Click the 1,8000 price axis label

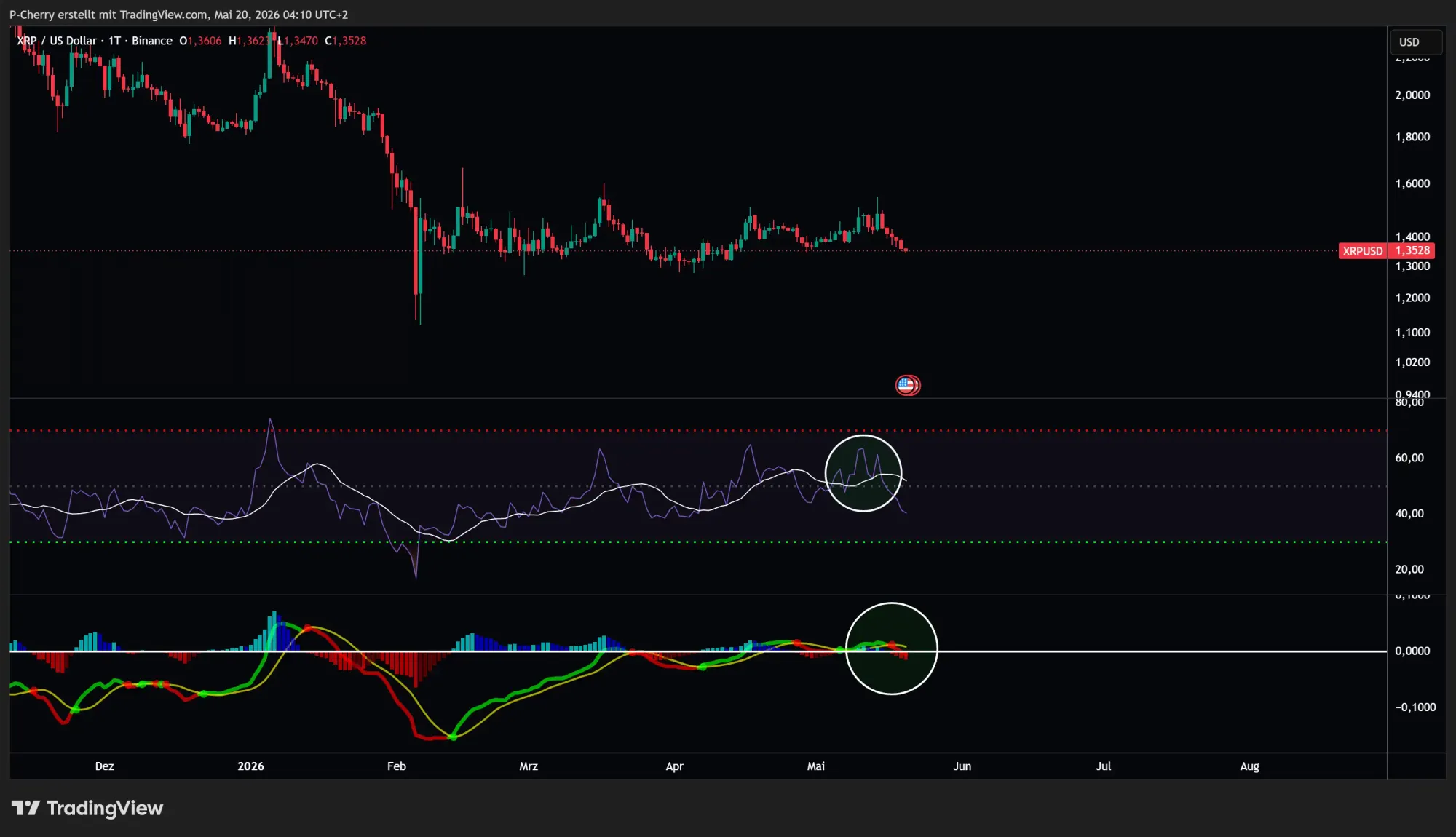1412,137
